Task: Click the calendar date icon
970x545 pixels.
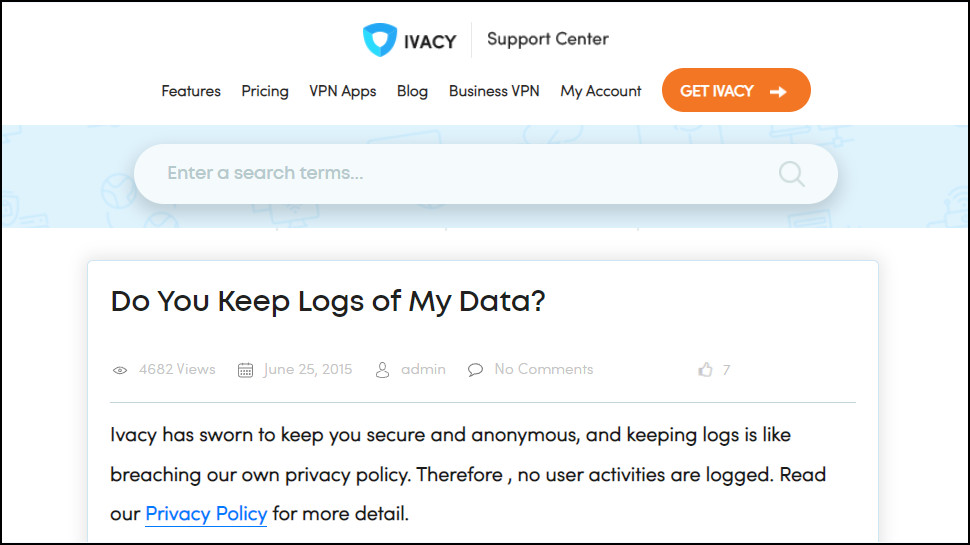Action: (245, 370)
